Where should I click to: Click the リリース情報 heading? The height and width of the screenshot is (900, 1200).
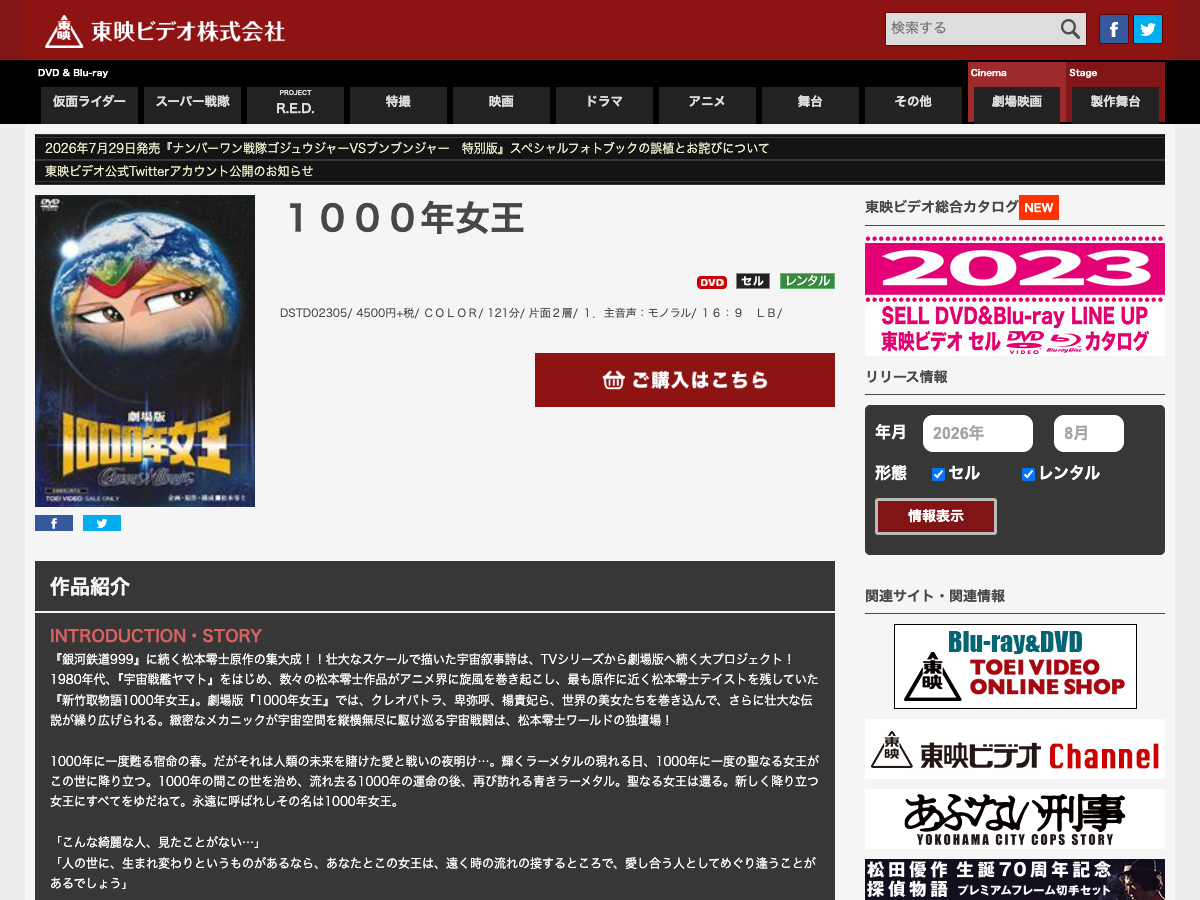tap(906, 377)
